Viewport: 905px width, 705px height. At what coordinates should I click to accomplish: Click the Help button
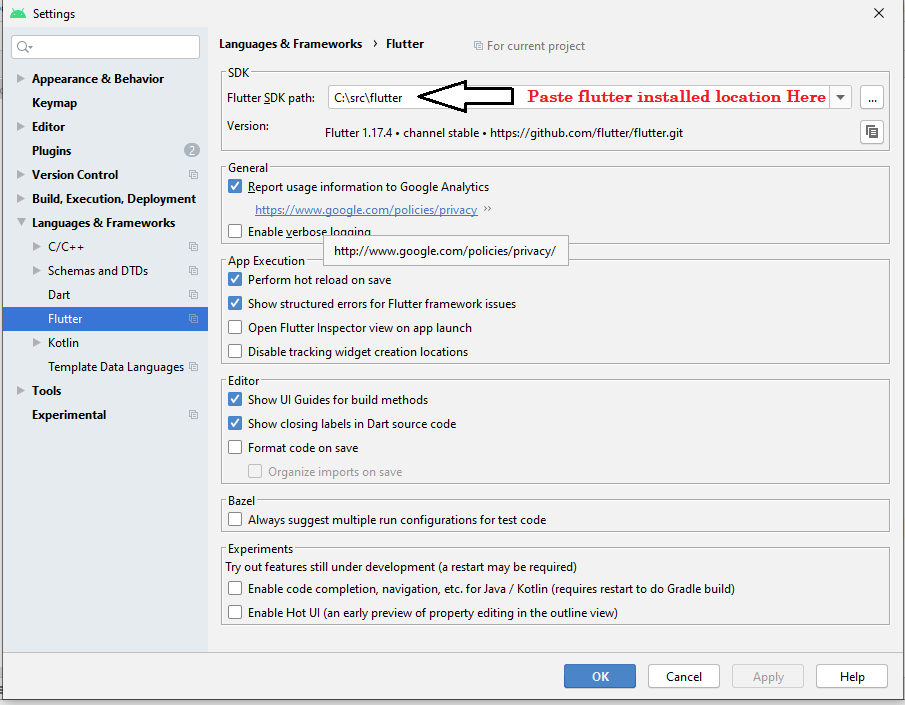tap(851, 676)
